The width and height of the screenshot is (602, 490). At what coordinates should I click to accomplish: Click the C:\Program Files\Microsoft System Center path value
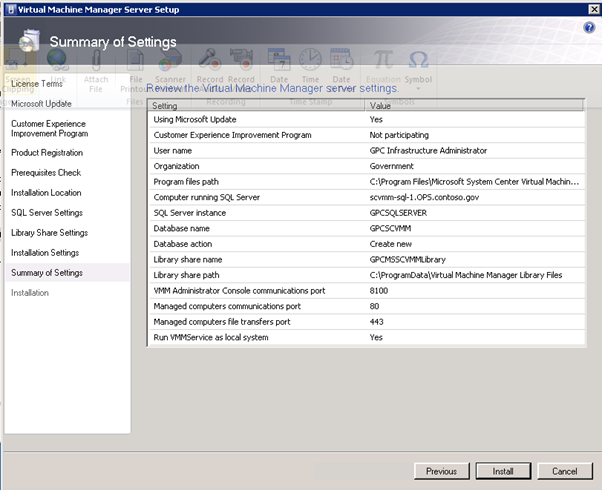(x=474, y=182)
